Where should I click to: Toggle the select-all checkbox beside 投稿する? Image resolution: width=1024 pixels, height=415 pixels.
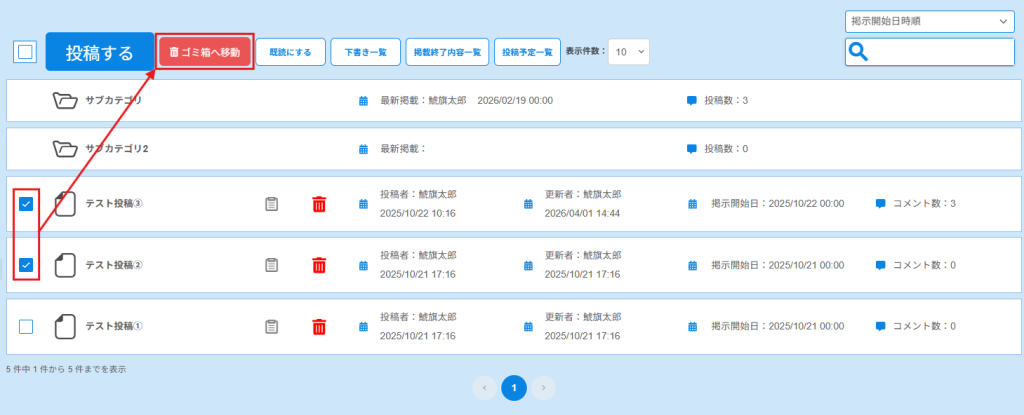(x=25, y=52)
